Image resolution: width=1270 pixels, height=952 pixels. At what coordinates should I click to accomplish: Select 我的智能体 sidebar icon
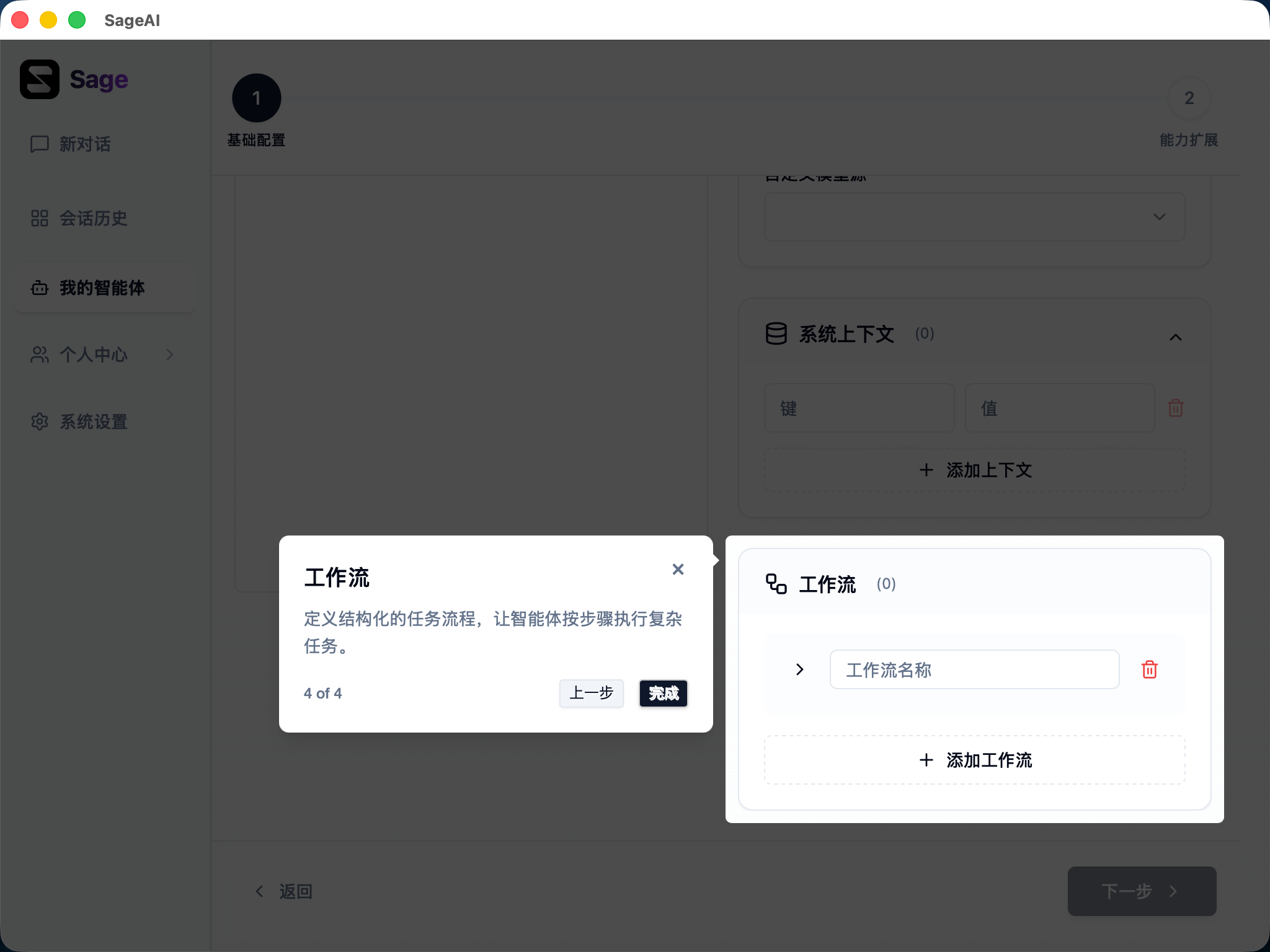pyautogui.click(x=38, y=287)
